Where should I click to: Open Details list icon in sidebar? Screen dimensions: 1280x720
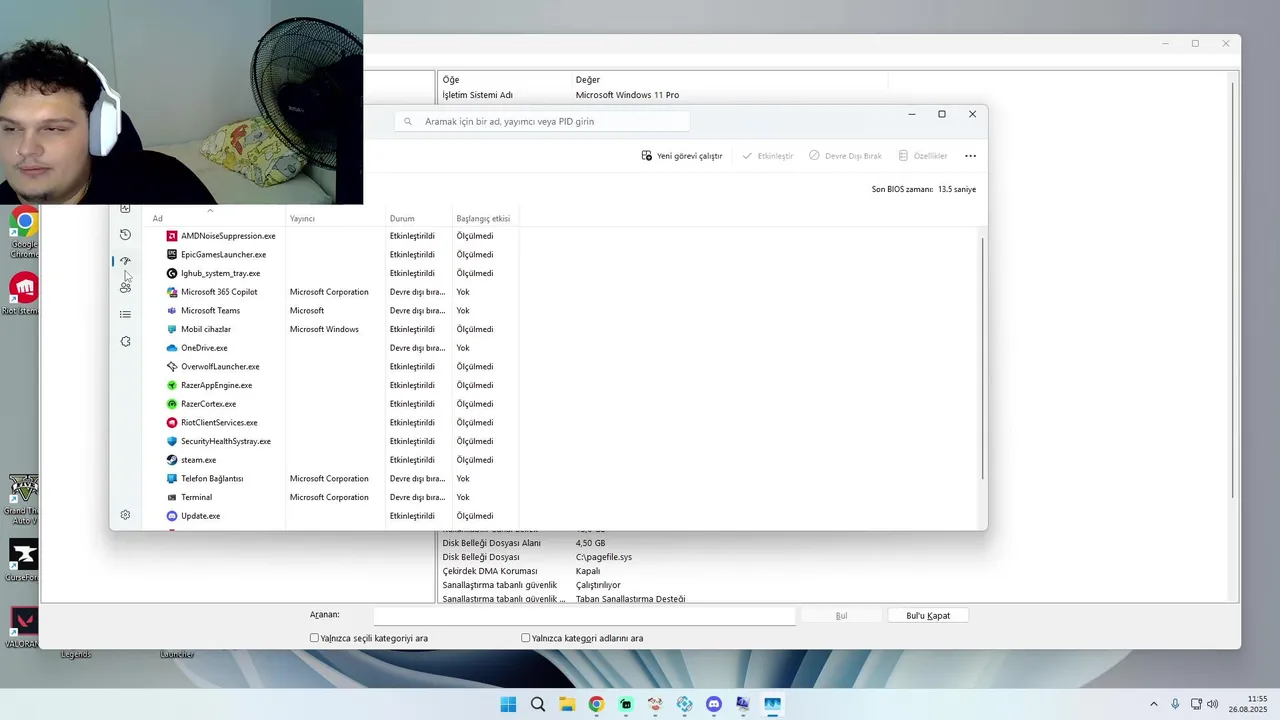point(125,314)
